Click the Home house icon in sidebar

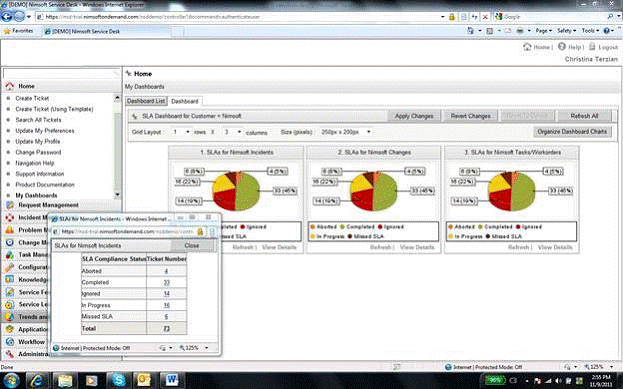(x=10, y=86)
